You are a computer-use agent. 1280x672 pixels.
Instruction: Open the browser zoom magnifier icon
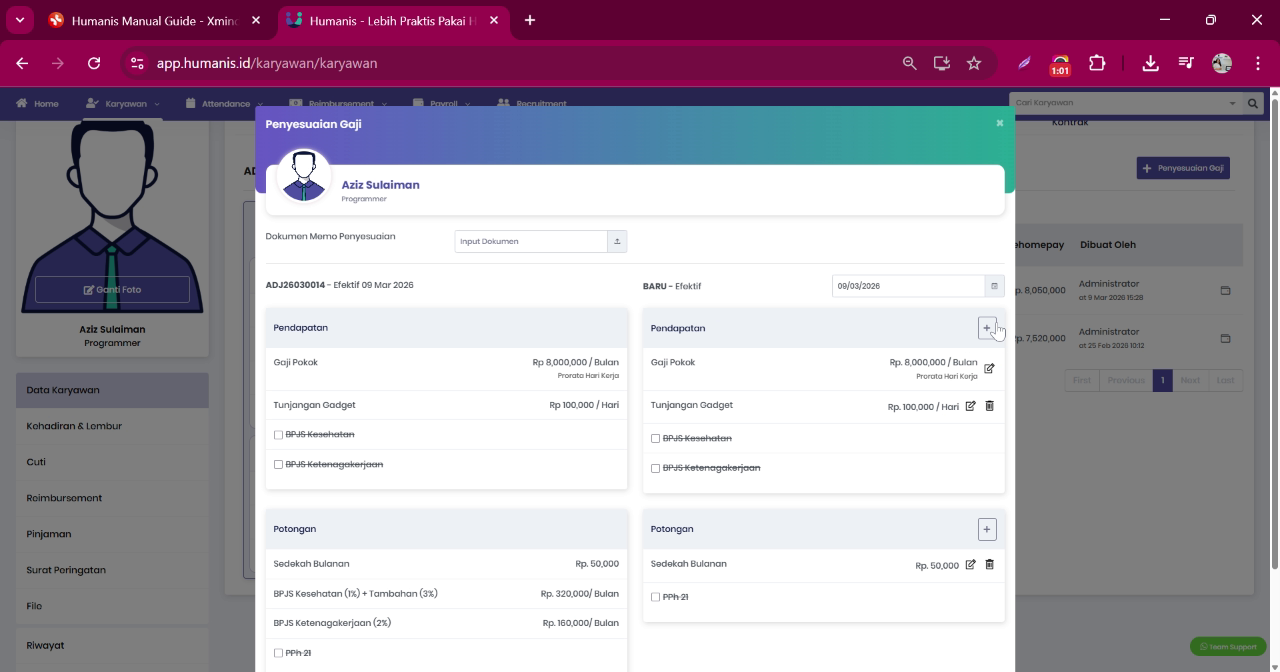(909, 63)
